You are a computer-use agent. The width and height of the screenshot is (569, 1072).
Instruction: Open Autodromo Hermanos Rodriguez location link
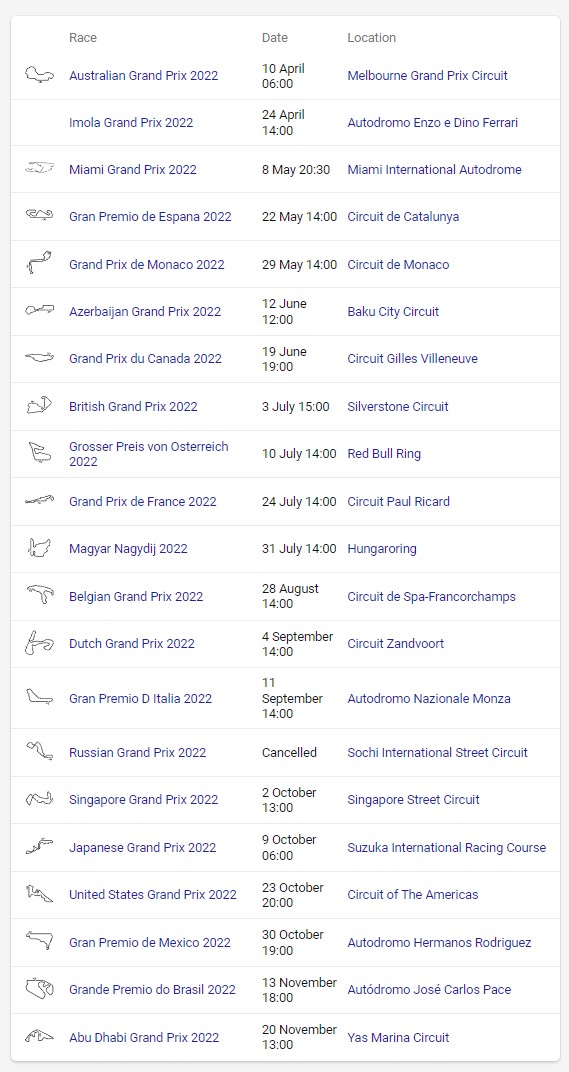click(439, 942)
